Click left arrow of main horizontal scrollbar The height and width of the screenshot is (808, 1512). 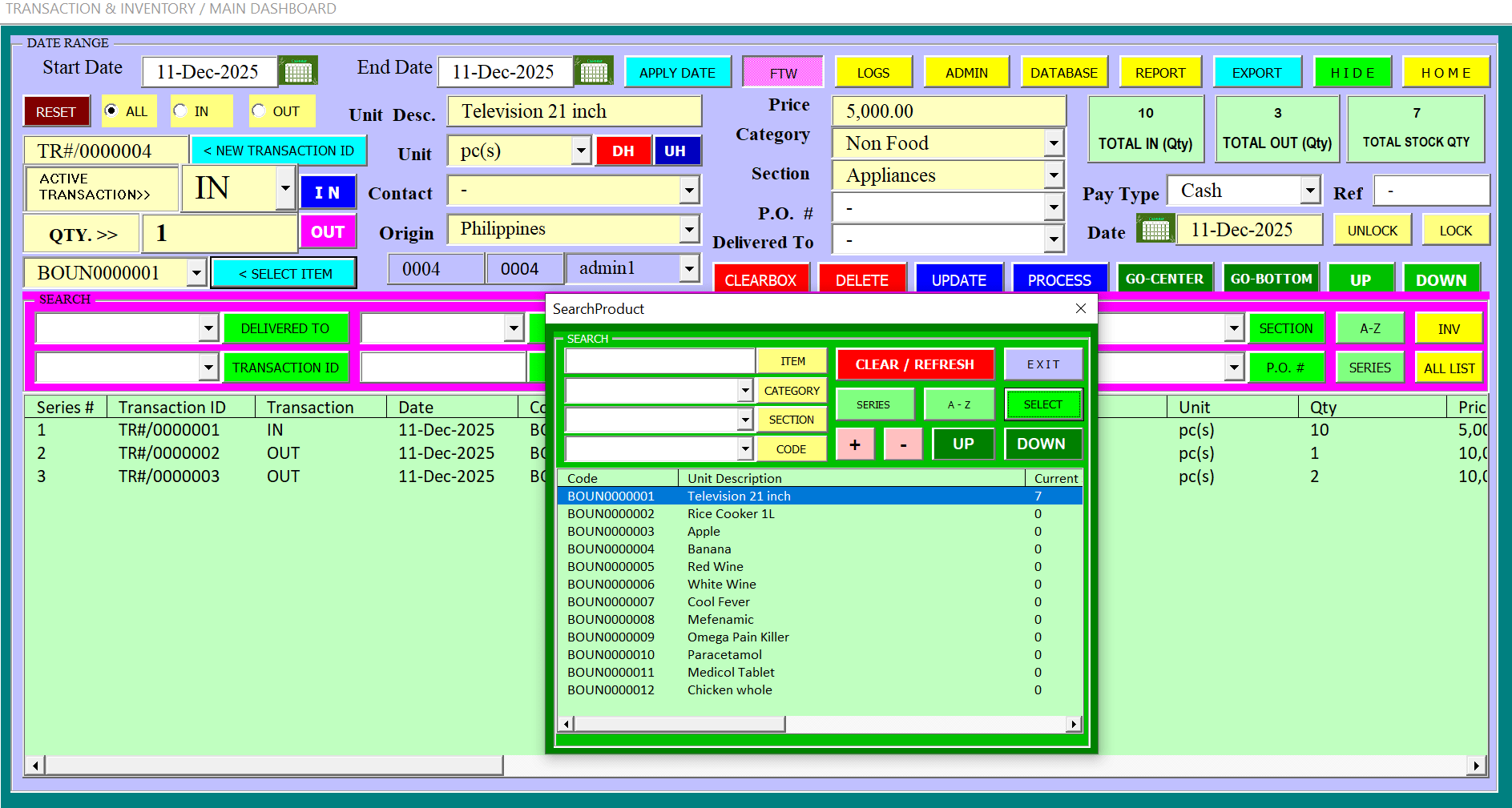tap(34, 766)
